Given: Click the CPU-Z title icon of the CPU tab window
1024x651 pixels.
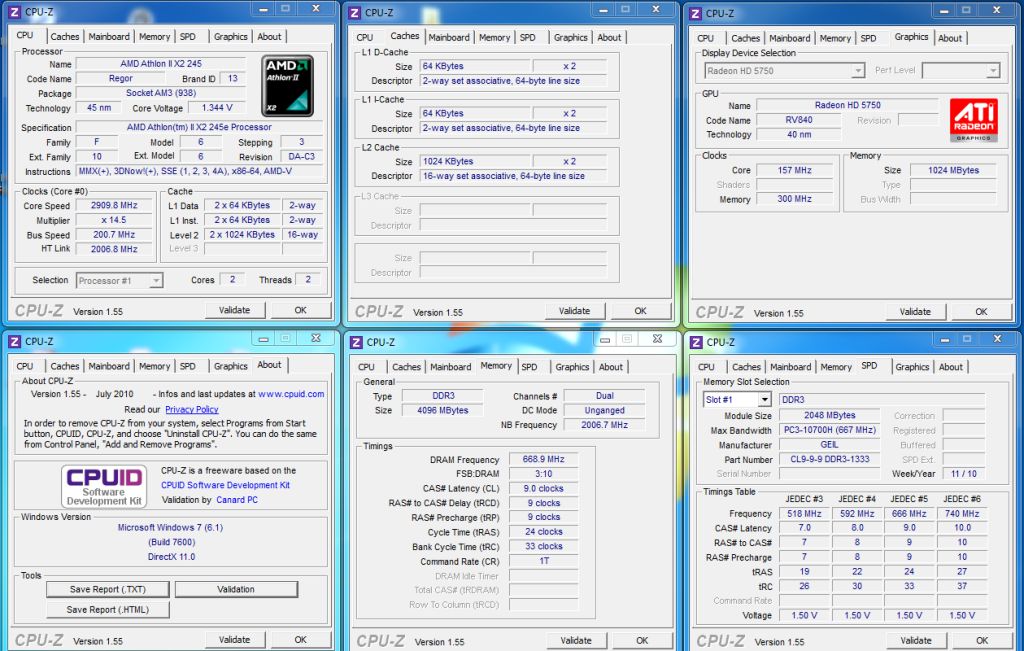Looking at the screenshot, I should click(x=14, y=11).
